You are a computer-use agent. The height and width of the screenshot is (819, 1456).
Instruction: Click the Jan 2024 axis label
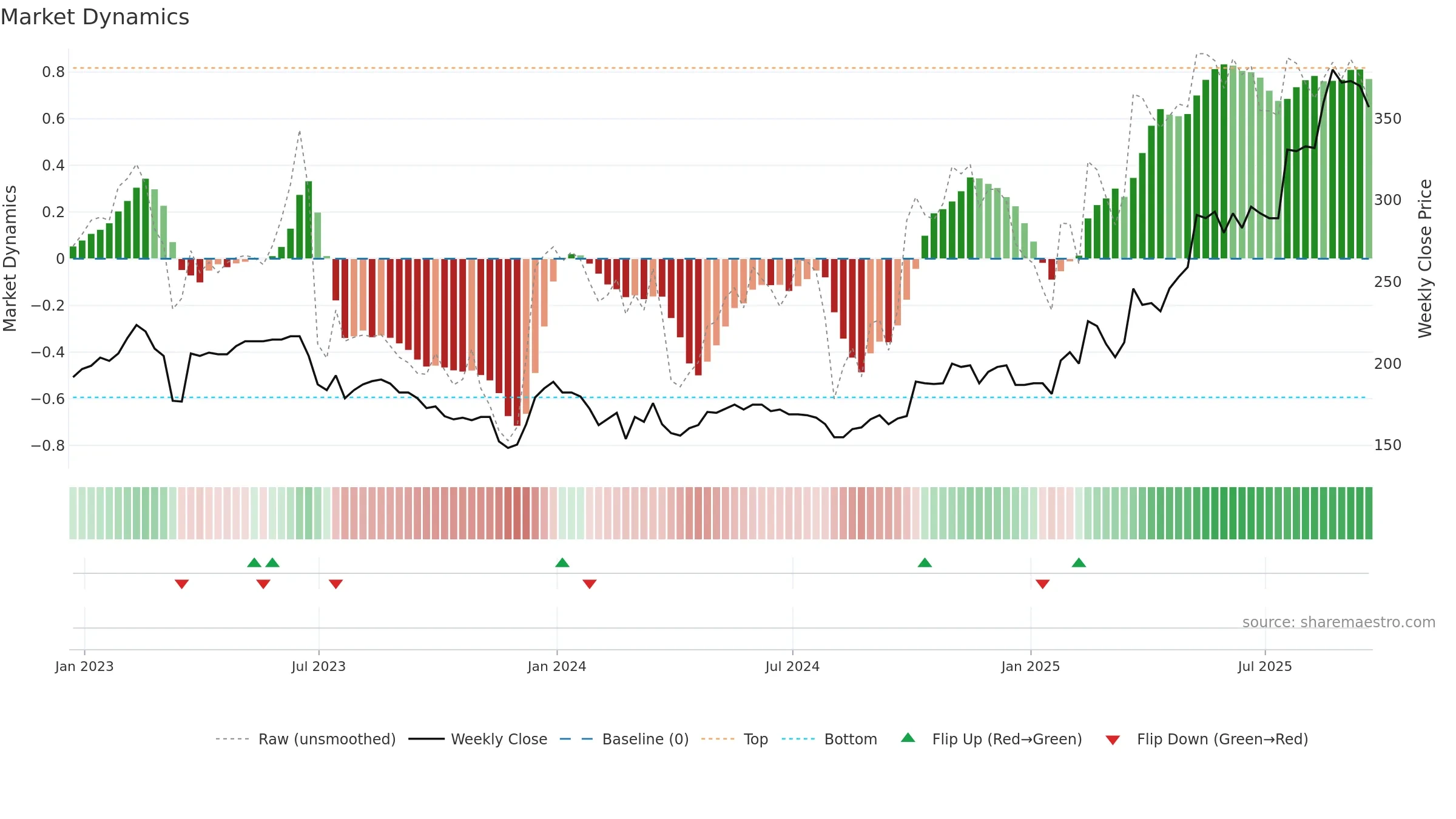(x=557, y=666)
